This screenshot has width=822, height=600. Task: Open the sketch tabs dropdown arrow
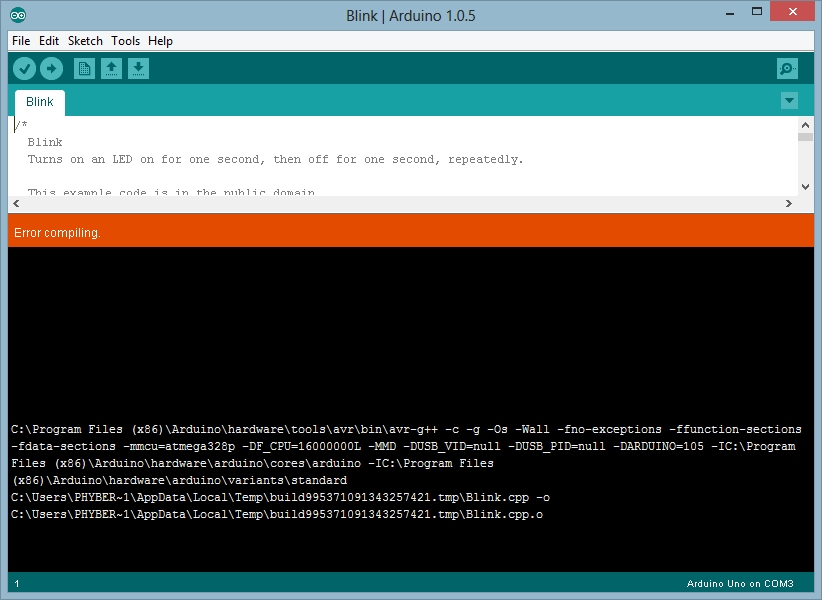790,100
